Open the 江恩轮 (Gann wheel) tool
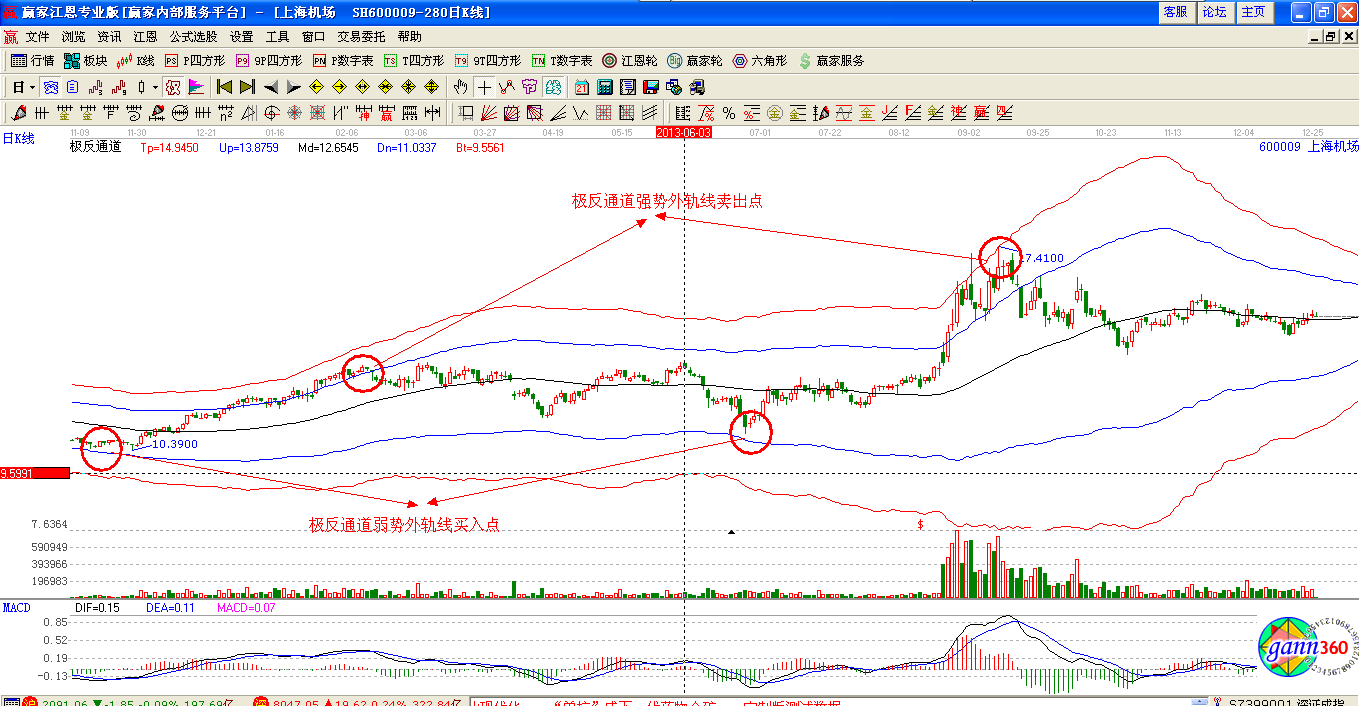The image size is (1359, 706). 629,61
